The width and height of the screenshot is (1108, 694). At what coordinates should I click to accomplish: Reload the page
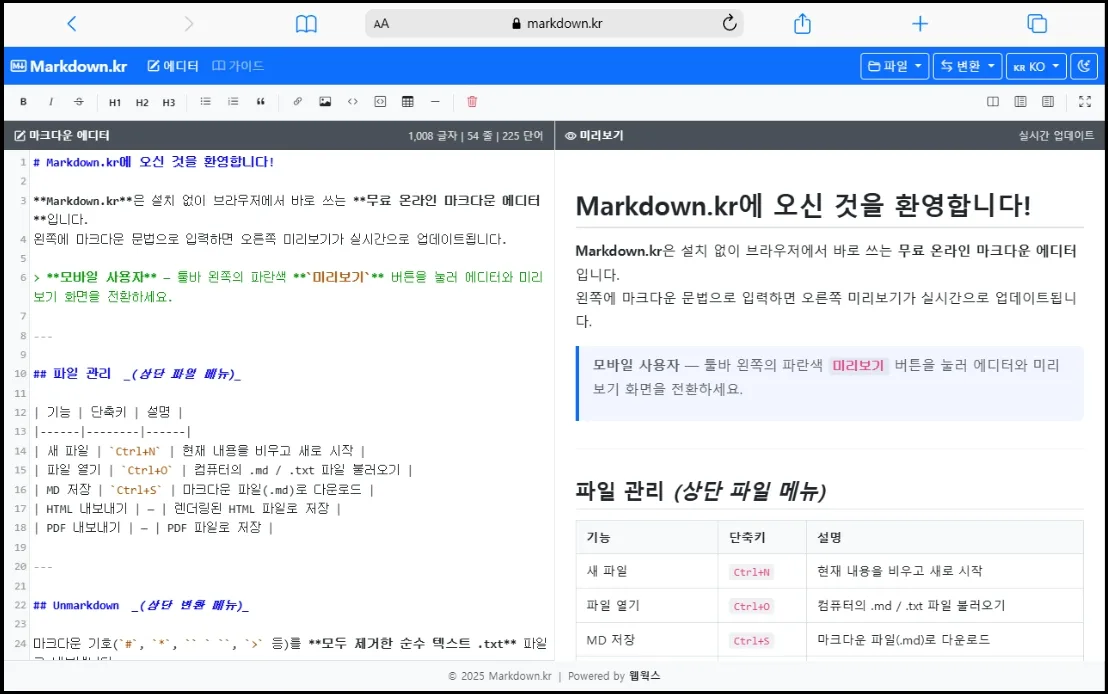pos(729,23)
